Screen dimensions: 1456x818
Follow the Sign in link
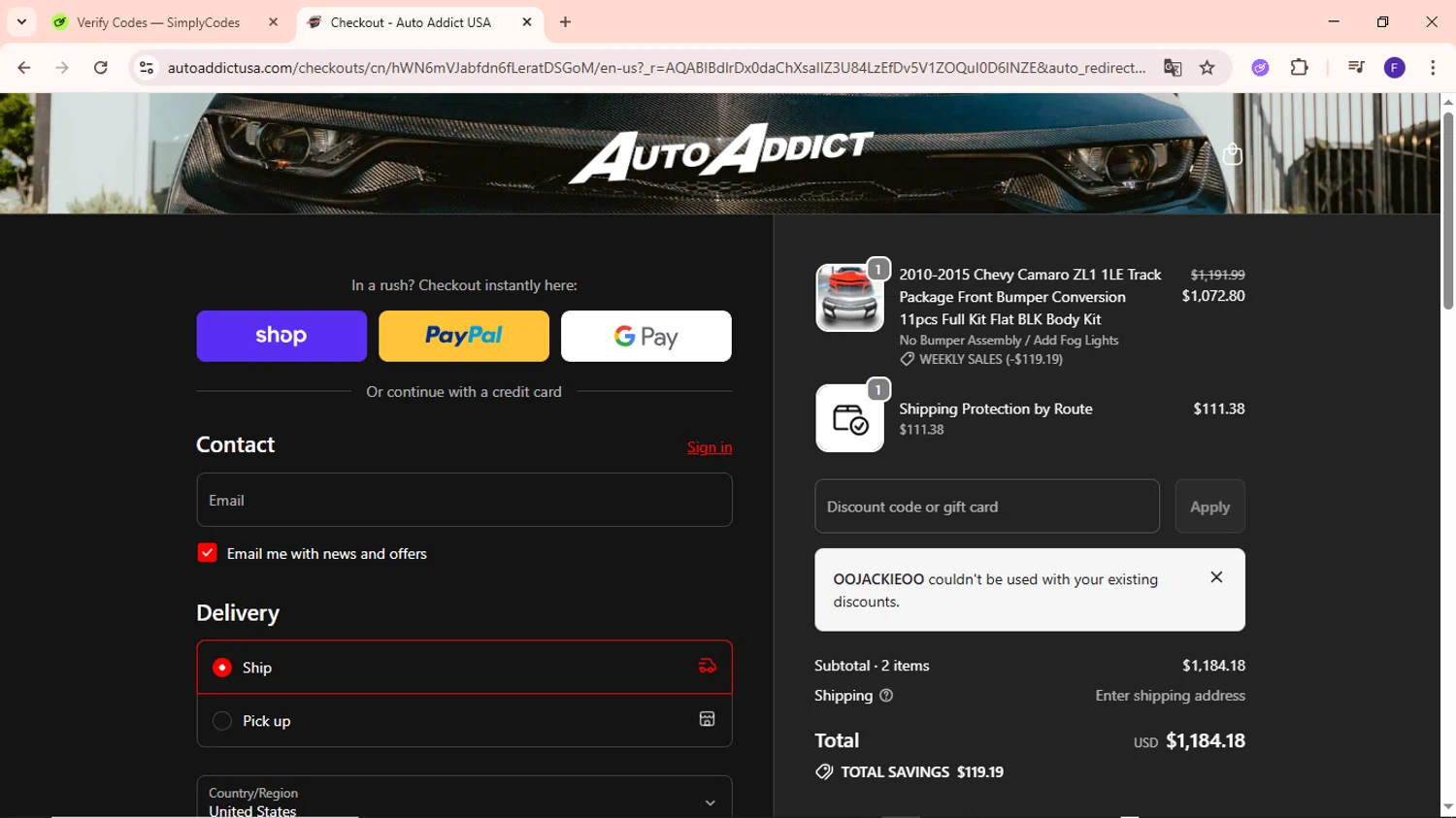click(x=710, y=447)
